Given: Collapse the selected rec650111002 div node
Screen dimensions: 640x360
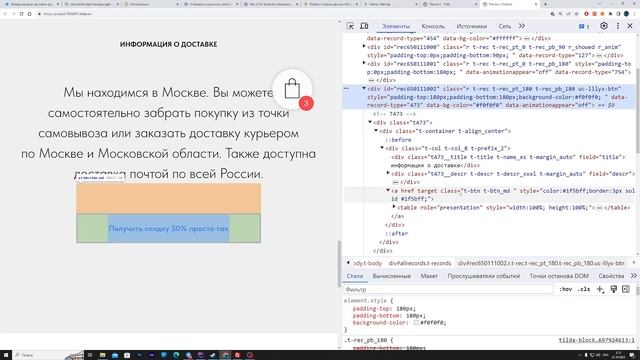Looking at the screenshot, I should (x=364, y=88).
